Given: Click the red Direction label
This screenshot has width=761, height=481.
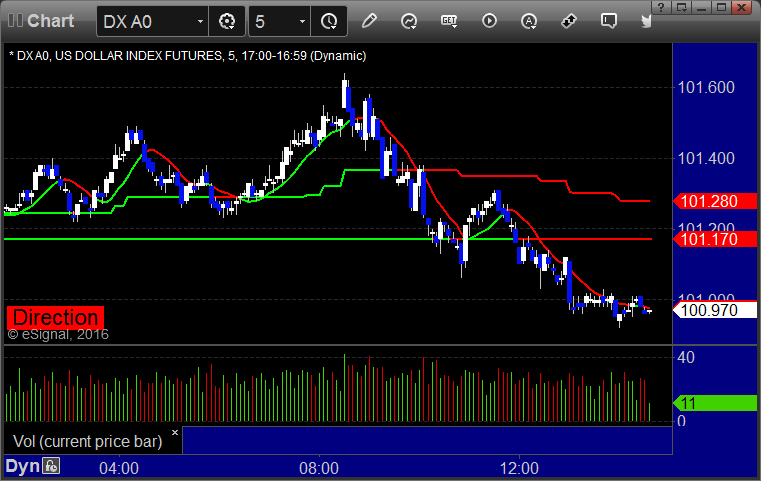Looking at the screenshot, I should [x=55, y=317].
